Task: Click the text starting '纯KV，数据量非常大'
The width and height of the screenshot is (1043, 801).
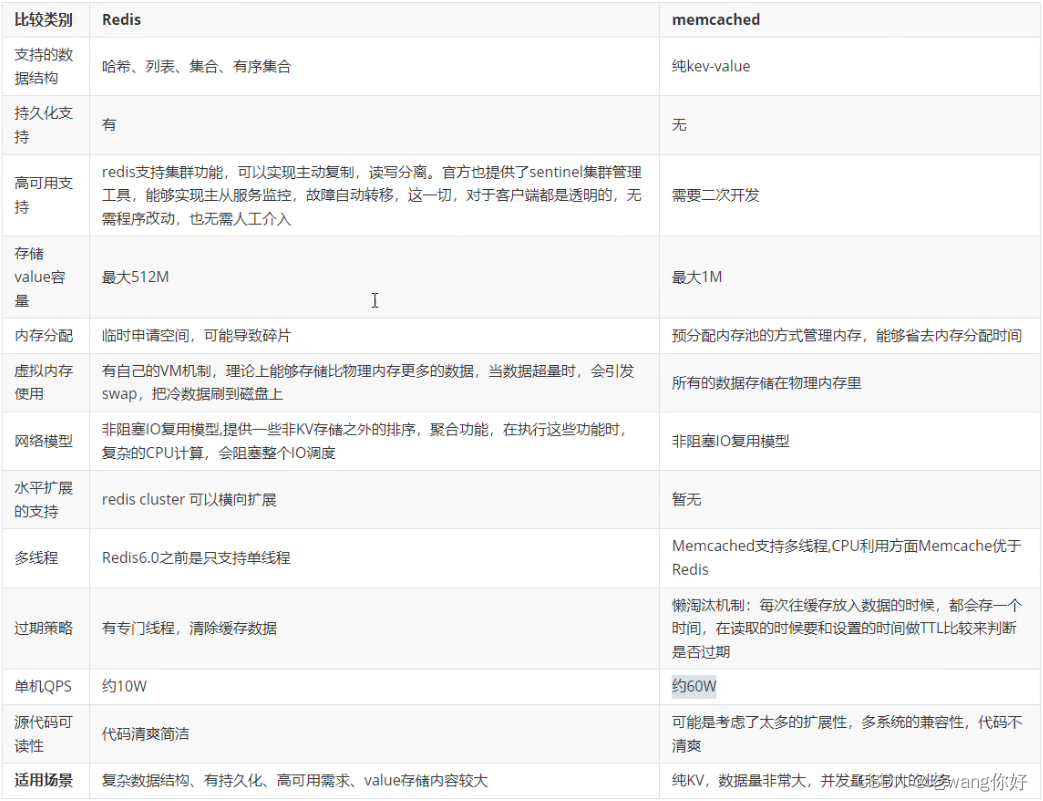Action: [810, 780]
